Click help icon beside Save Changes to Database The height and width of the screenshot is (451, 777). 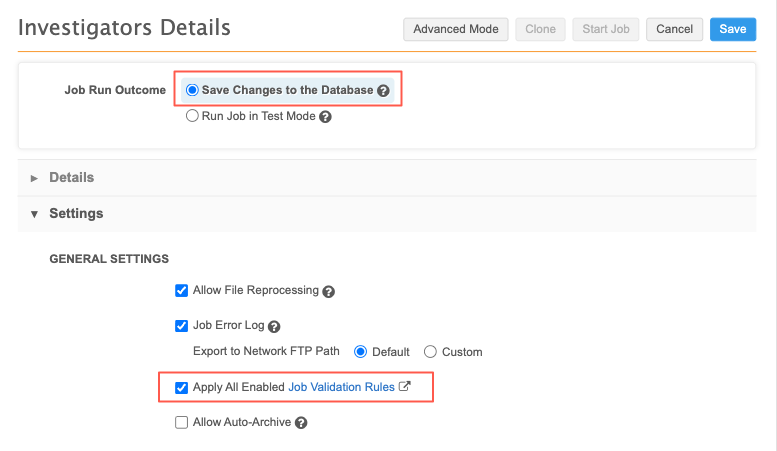[383, 91]
